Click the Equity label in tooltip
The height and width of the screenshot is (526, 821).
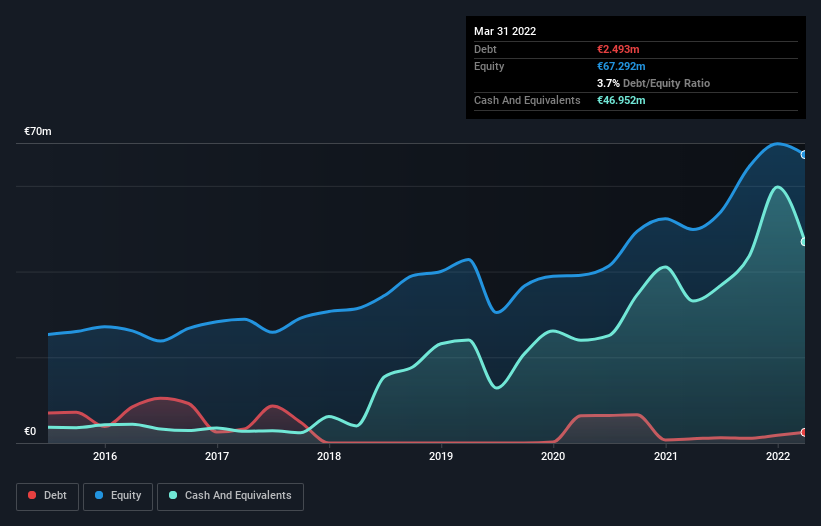point(489,66)
